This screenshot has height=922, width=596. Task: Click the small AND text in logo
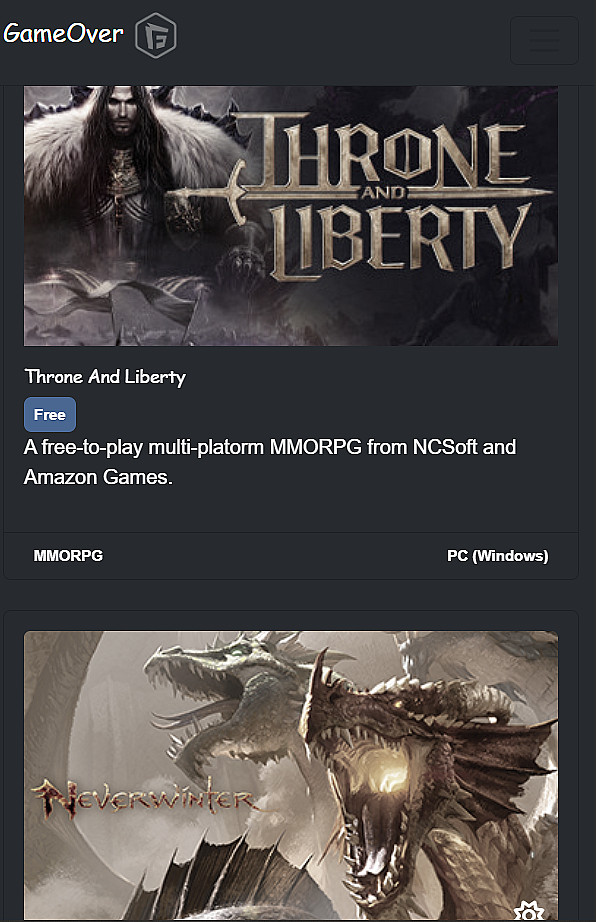click(x=383, y=193)
